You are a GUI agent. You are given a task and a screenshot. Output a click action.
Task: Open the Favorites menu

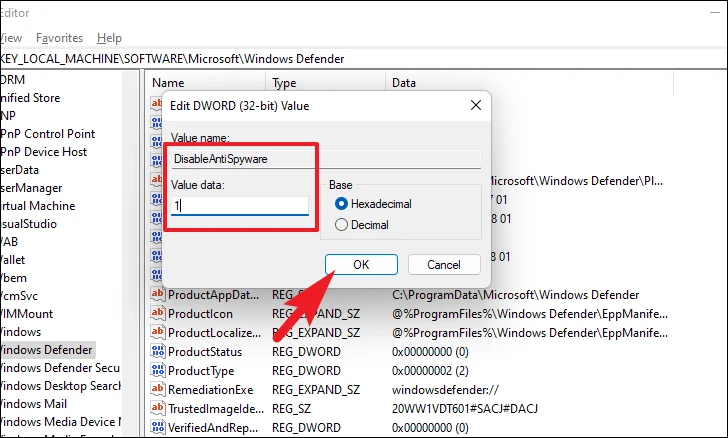click(x=59, y=38)
